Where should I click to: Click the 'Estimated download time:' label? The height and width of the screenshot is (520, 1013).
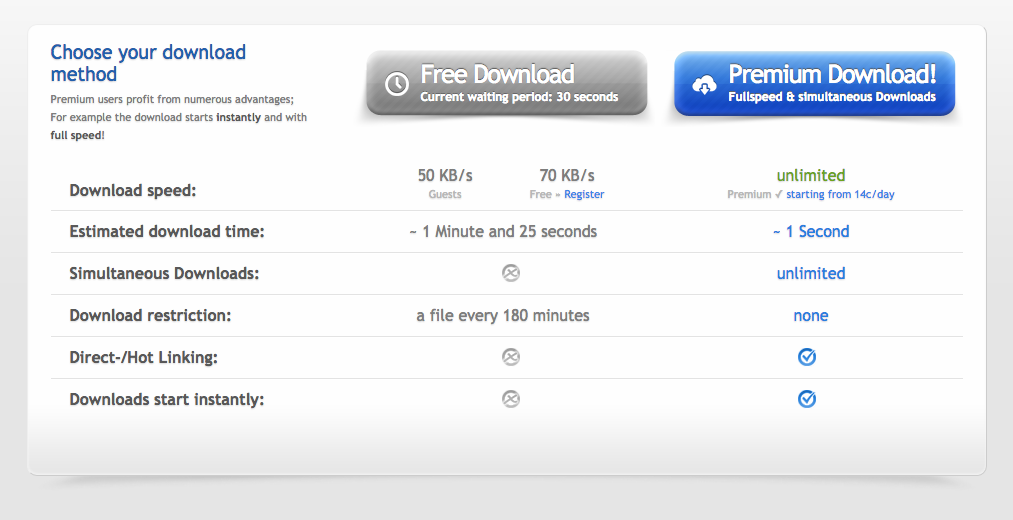[x=167, y=231]
